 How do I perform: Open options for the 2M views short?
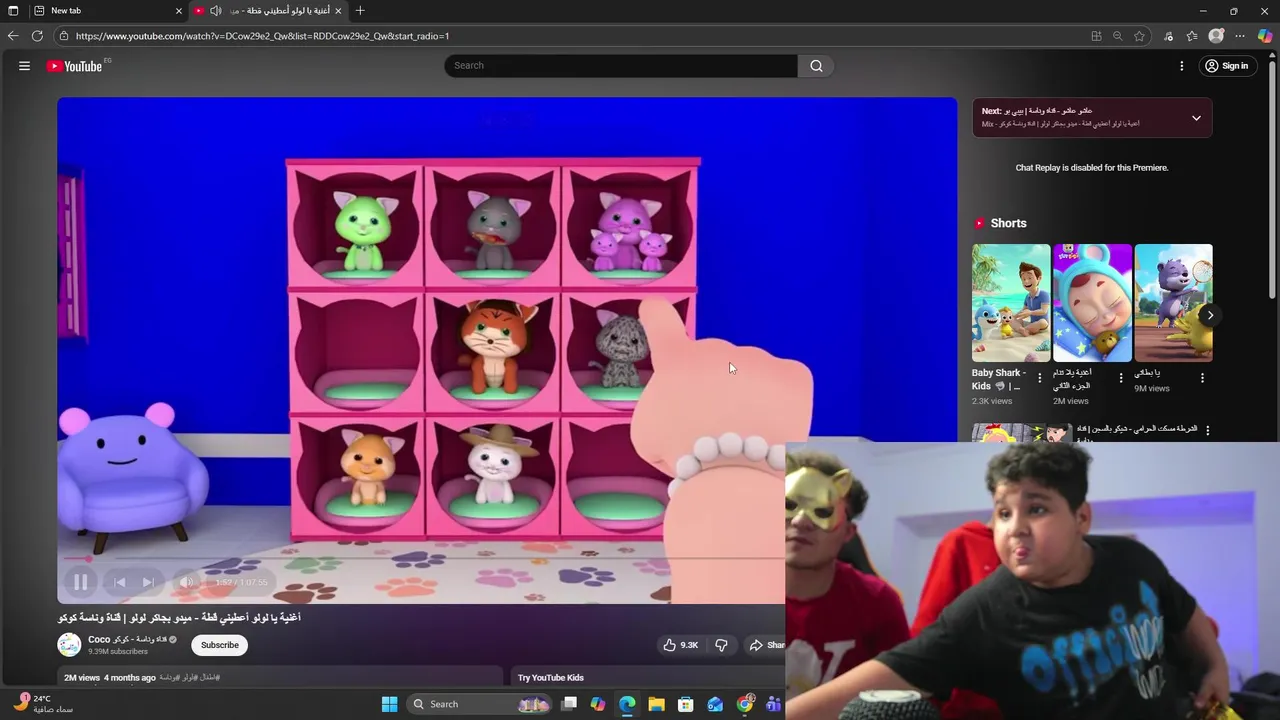coord(1120,378)
